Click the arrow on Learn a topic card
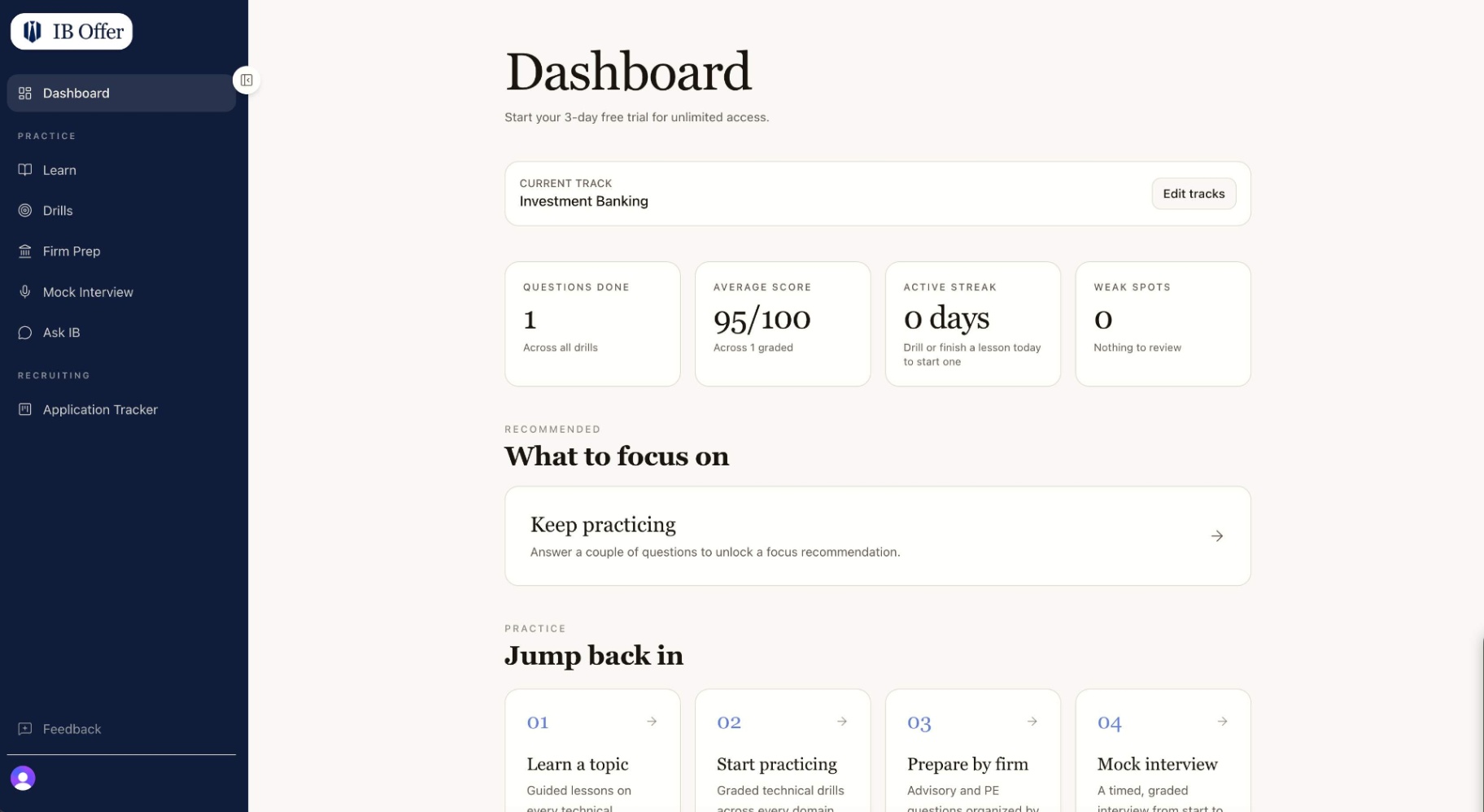 (652, 722)
